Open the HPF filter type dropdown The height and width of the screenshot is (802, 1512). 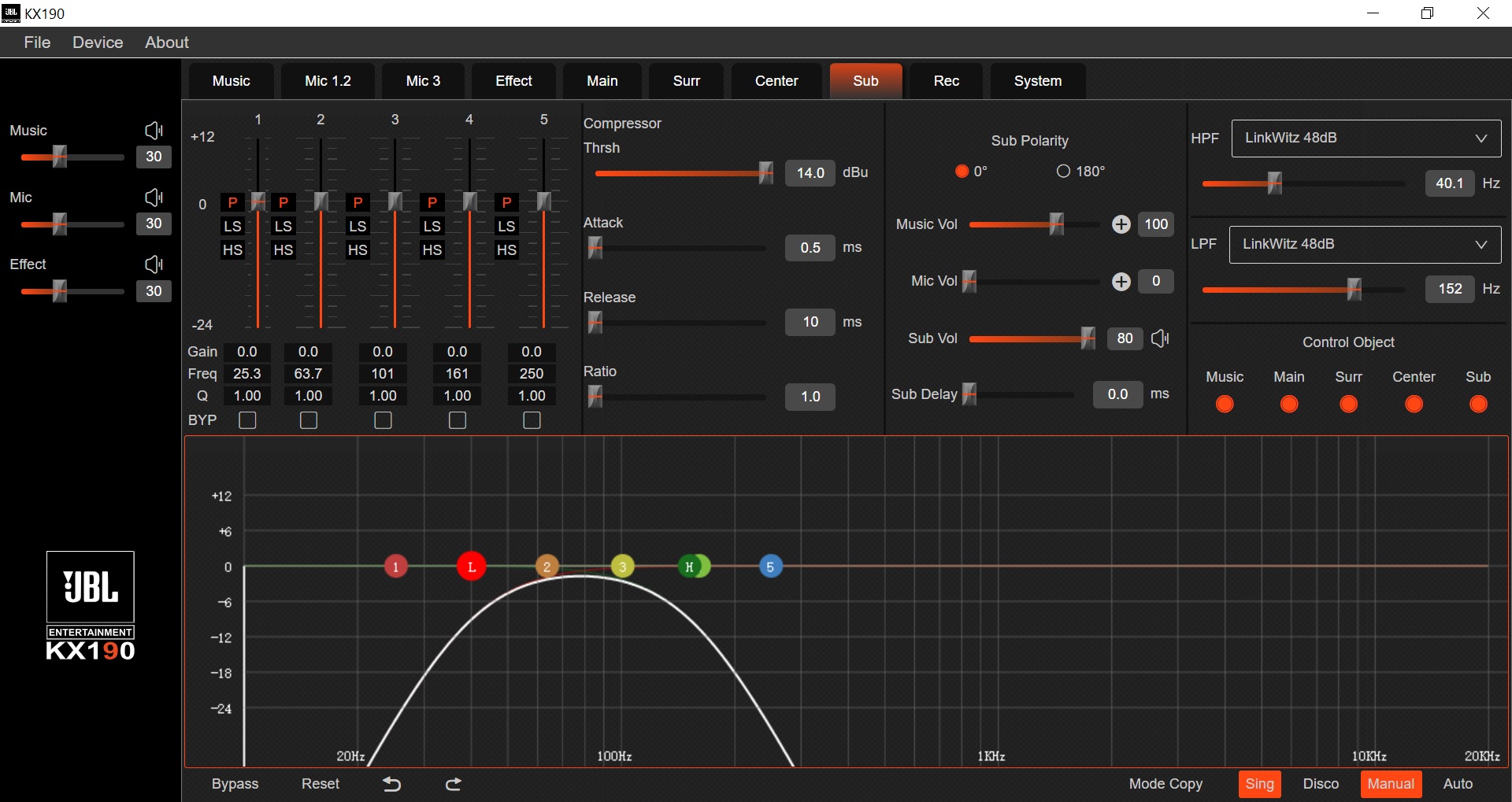1366,139
